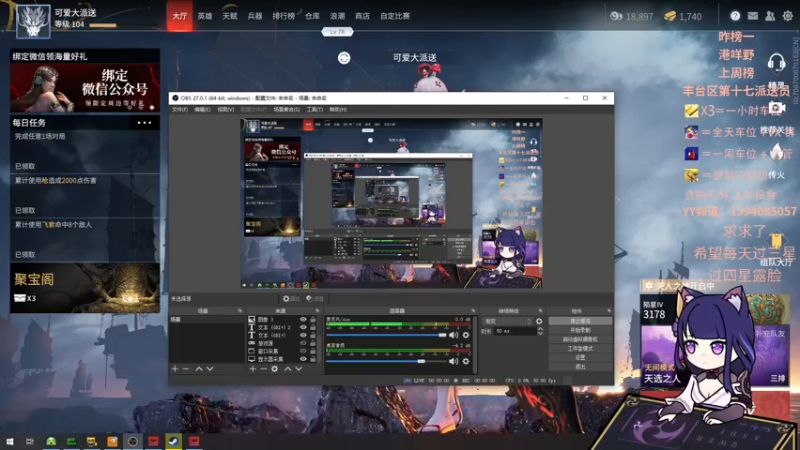
Task: Click the game help question mark icon
Action: tap(735, 16)
